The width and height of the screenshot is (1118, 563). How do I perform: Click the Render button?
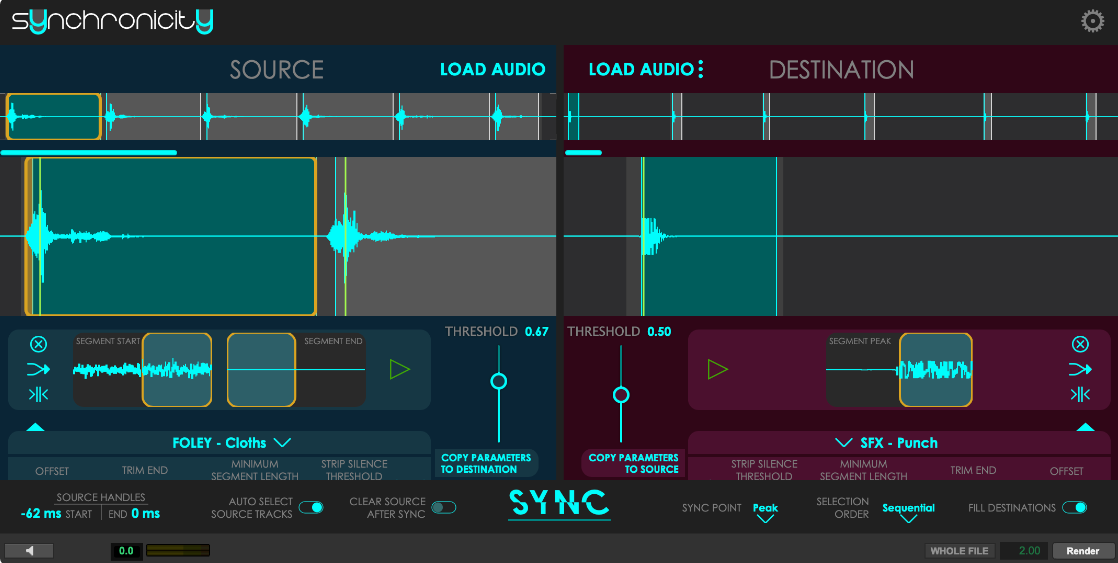click(1082, 550)
